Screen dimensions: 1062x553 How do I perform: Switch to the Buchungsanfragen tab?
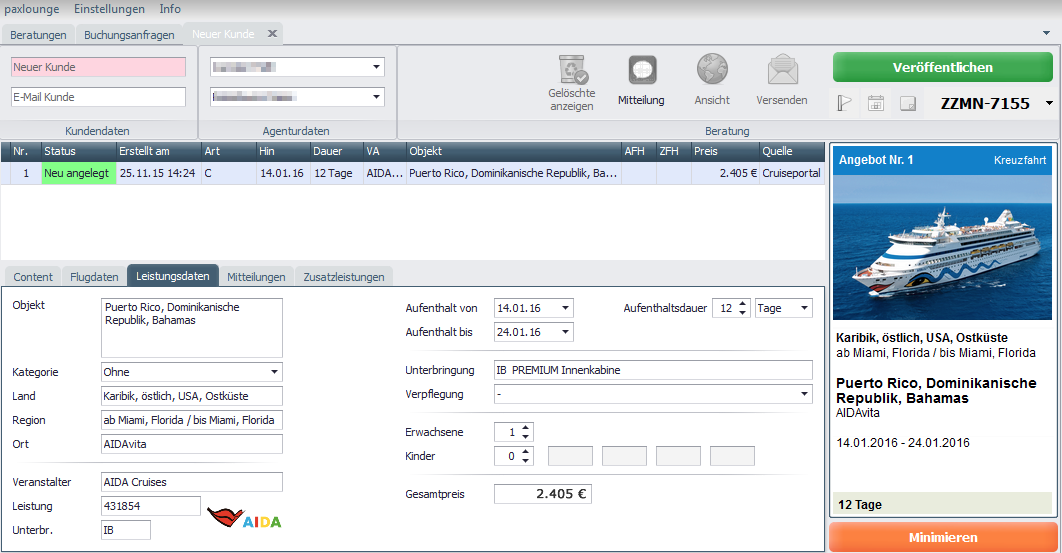coord(129,35)
